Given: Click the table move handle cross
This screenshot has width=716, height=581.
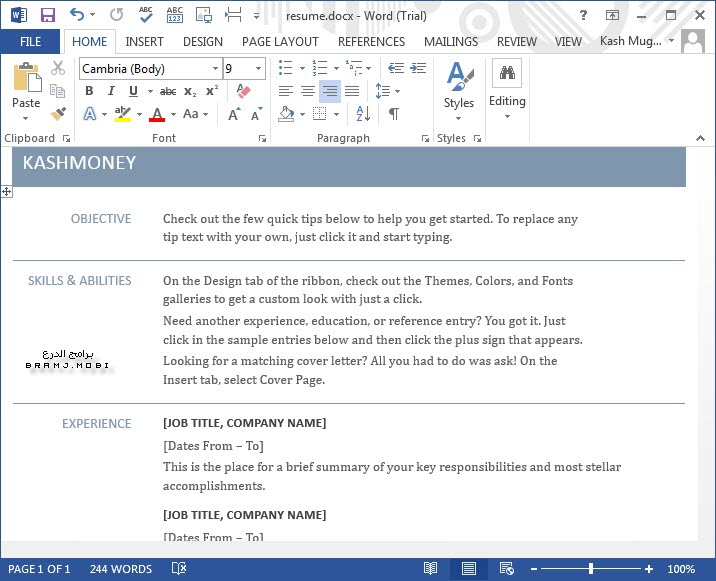Looking at the screenshot, I should click(6, 192).
